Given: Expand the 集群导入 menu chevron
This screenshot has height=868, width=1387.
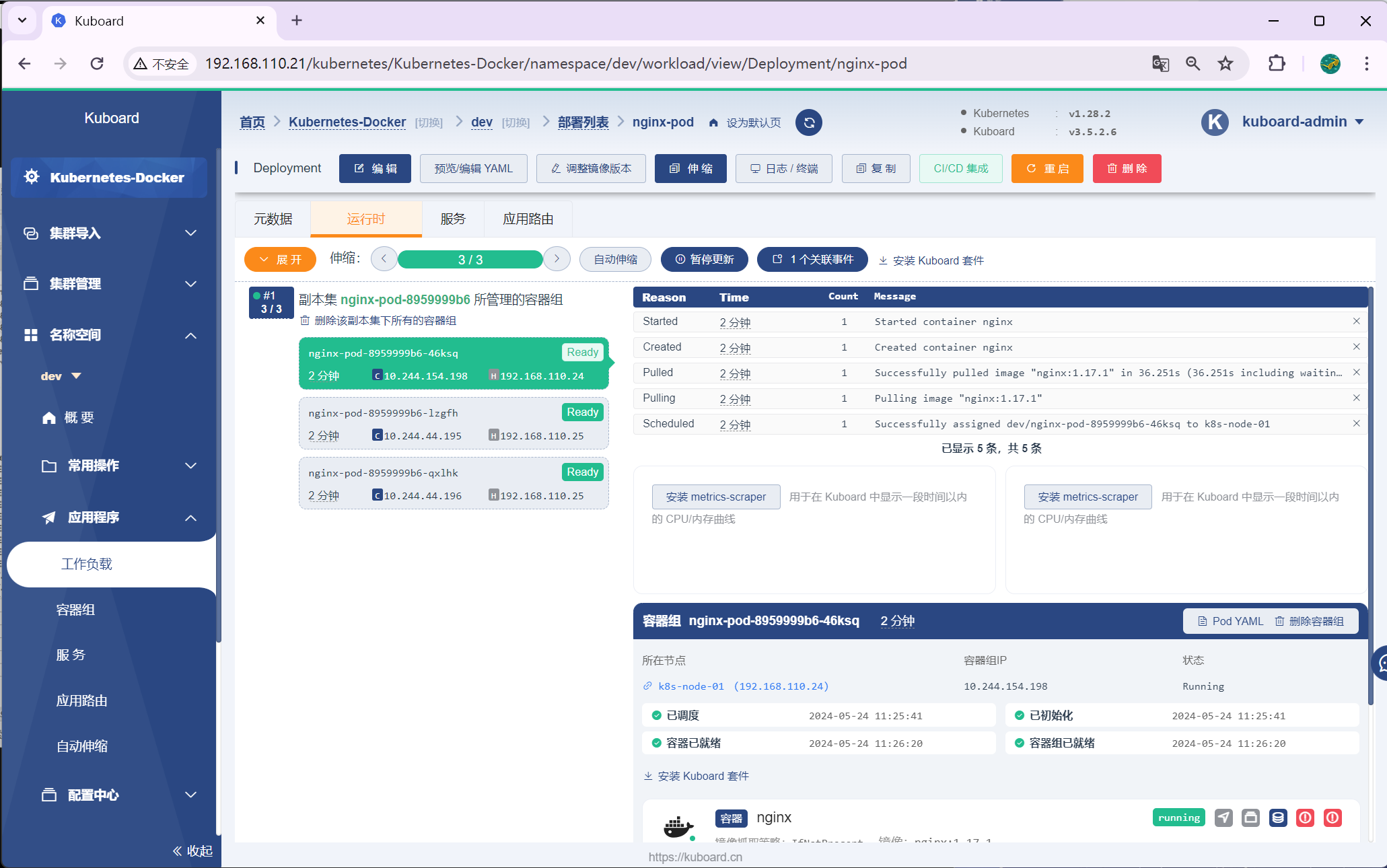Looking at the screenshot, I should (x=191, y=233).
